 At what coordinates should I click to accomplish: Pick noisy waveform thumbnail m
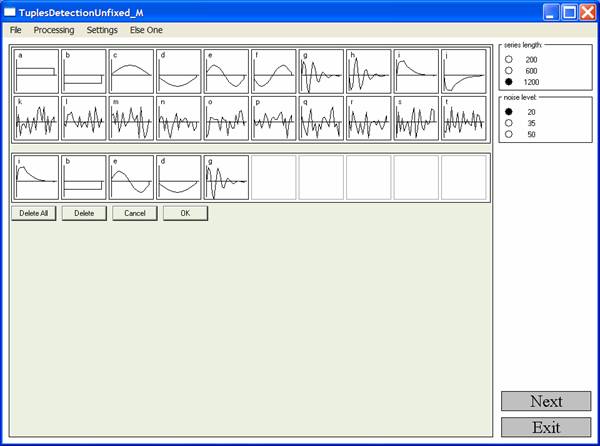(131, 118)
